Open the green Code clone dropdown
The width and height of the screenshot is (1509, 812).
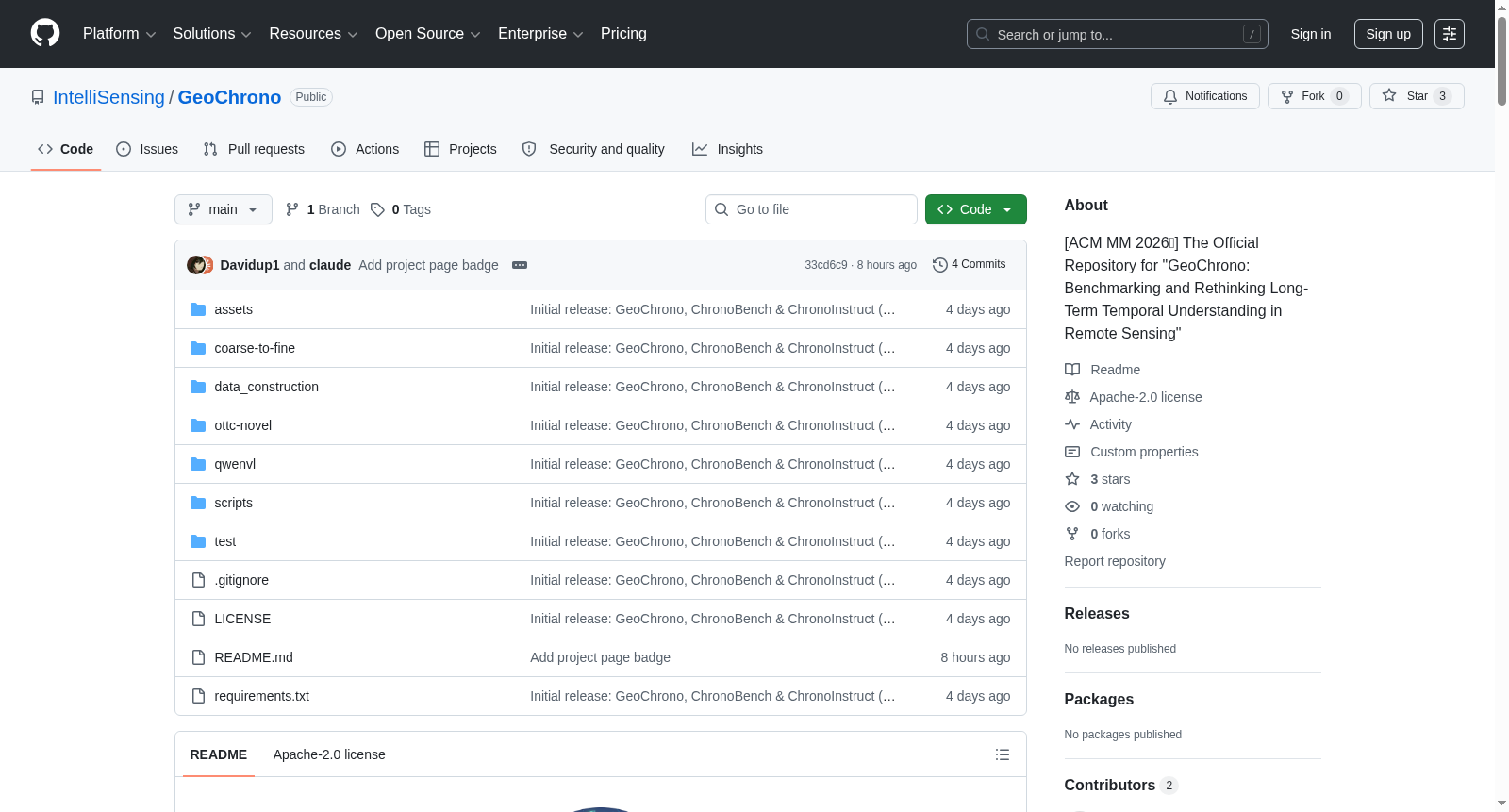[x=976, y=209]
